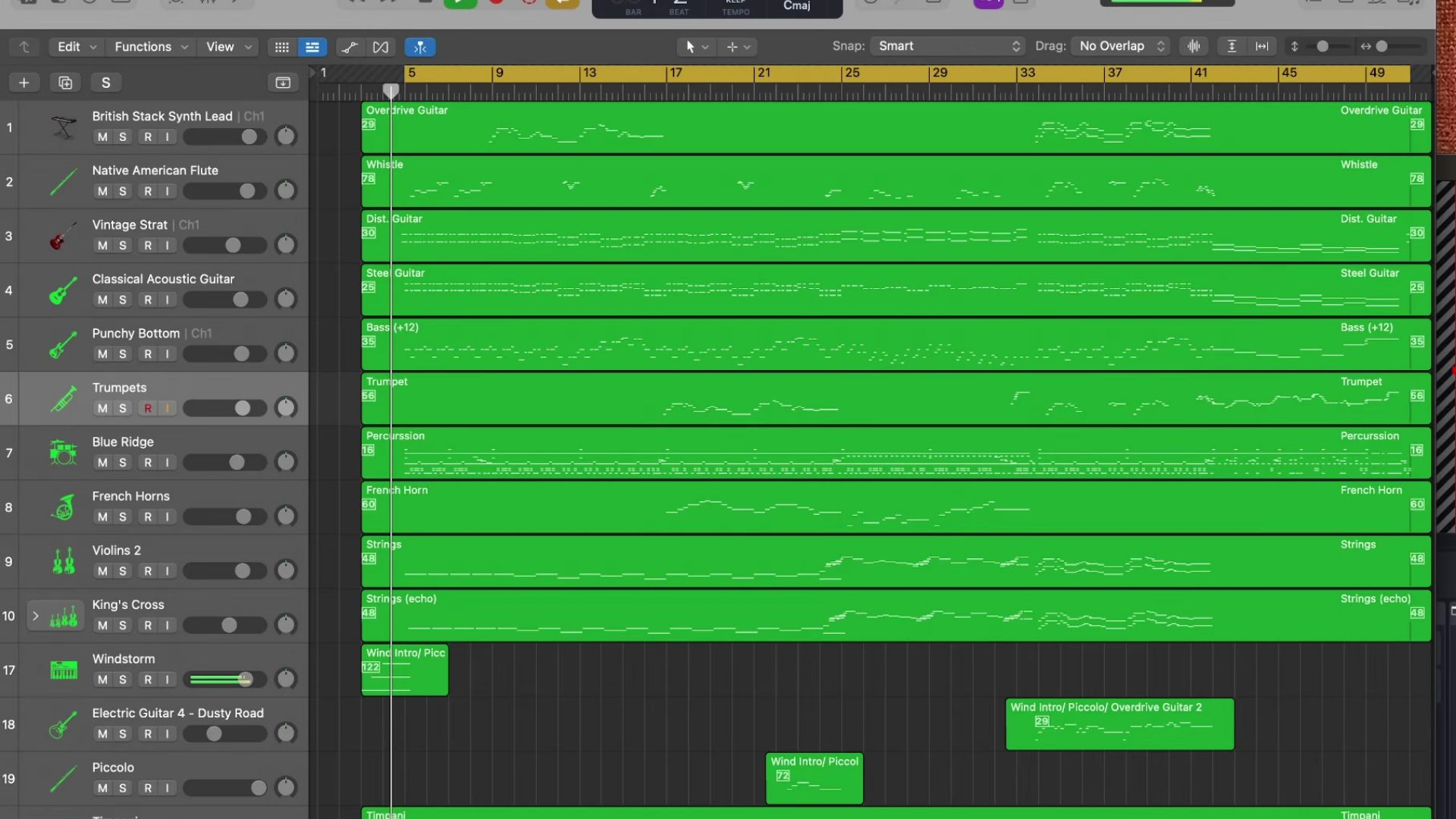The width and height of the screenshot is (1456, 819).
Task: Show automation with the curve icon
Action: 350,47
